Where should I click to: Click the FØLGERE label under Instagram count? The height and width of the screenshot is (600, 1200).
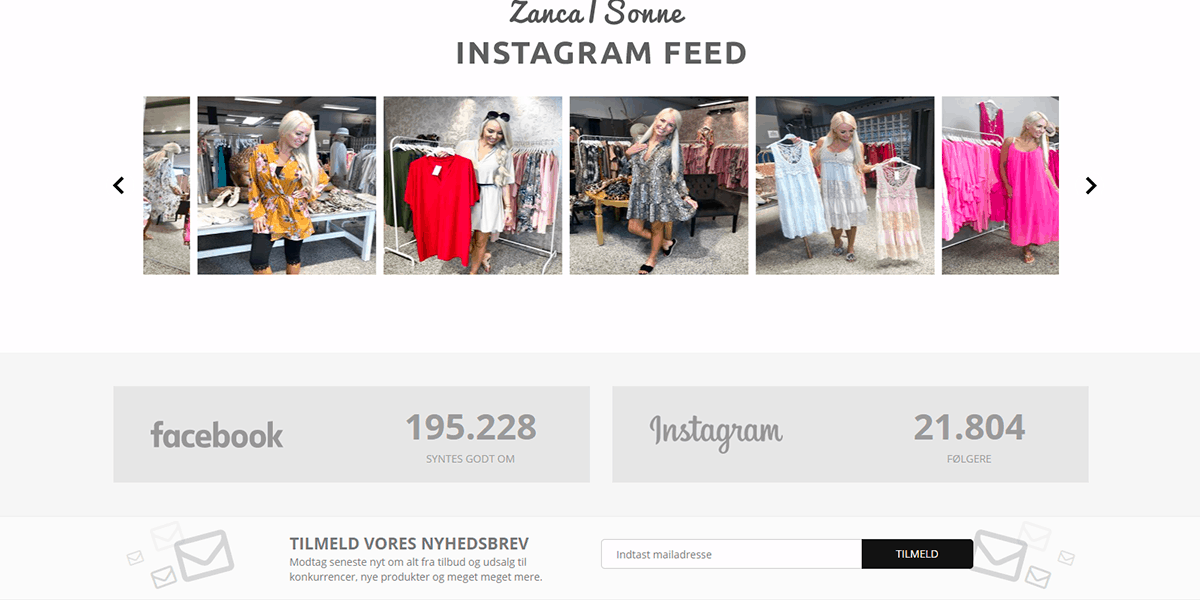969,459
